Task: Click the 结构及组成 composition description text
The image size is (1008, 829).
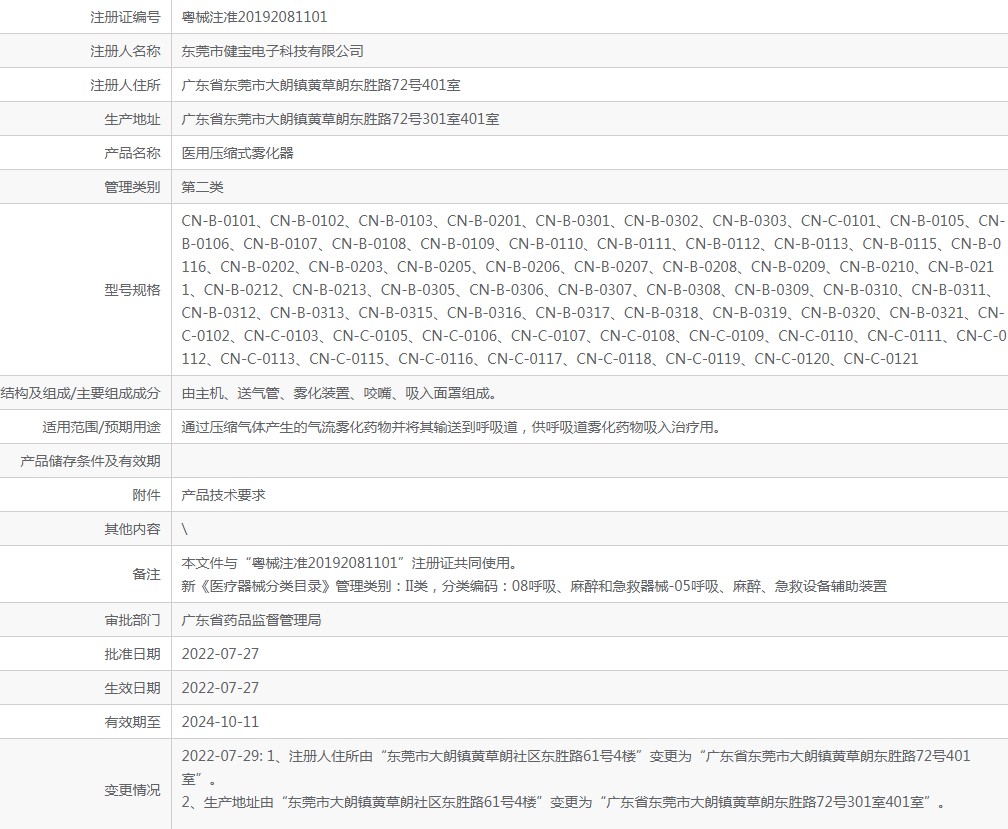Action: [339, 393]
